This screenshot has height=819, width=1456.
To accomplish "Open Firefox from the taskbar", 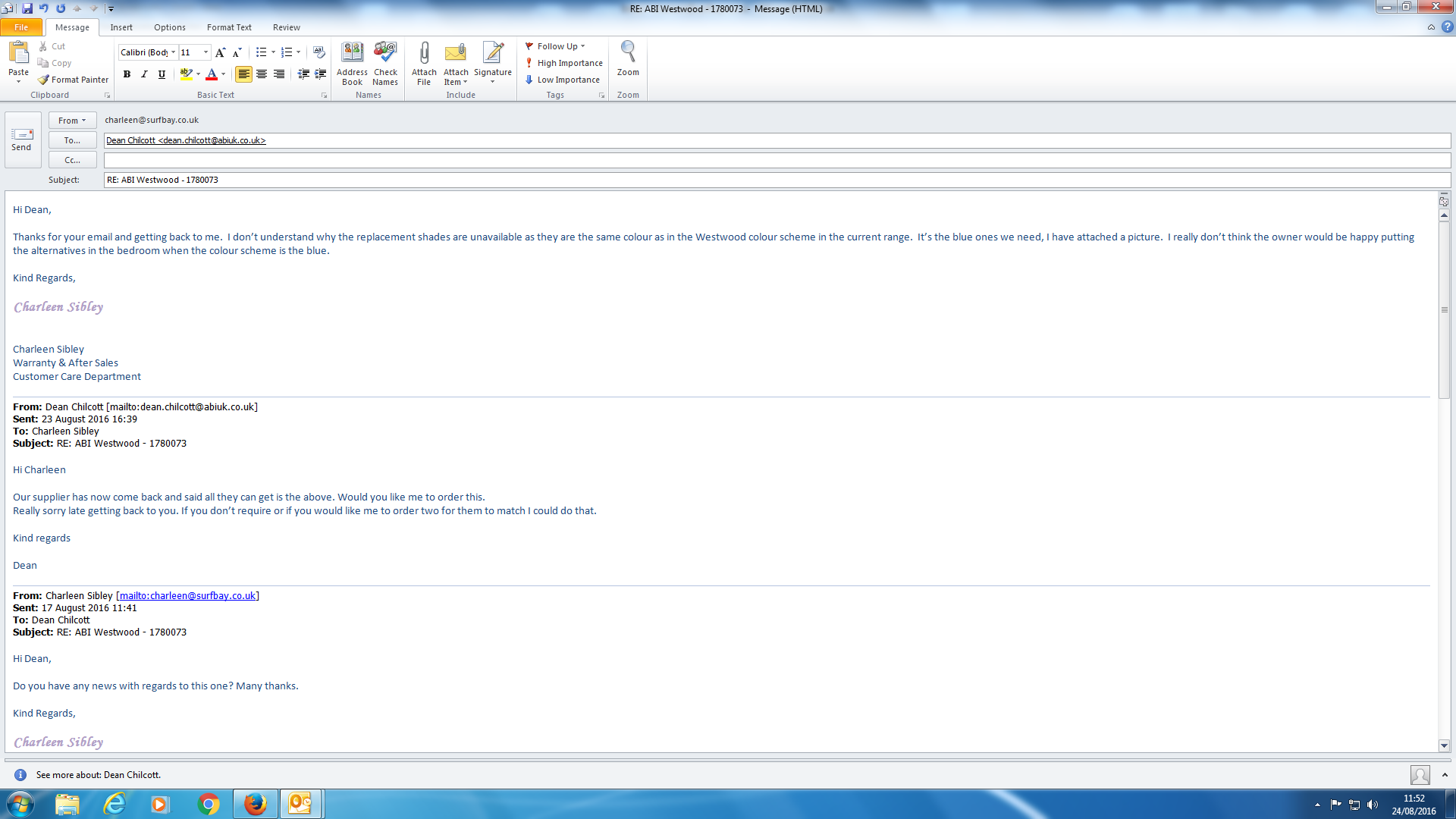I will click(256, 804).
